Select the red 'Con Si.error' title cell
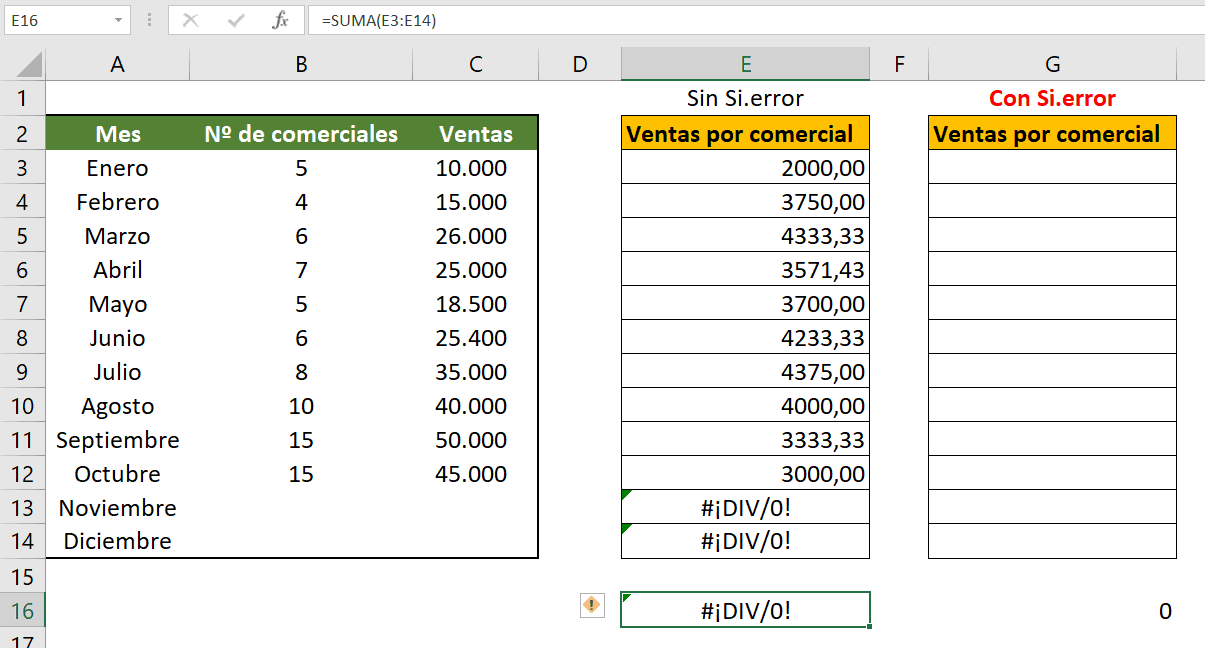Image resolution: width=1205 pixels, height=648 pixels. (1052, 98)
